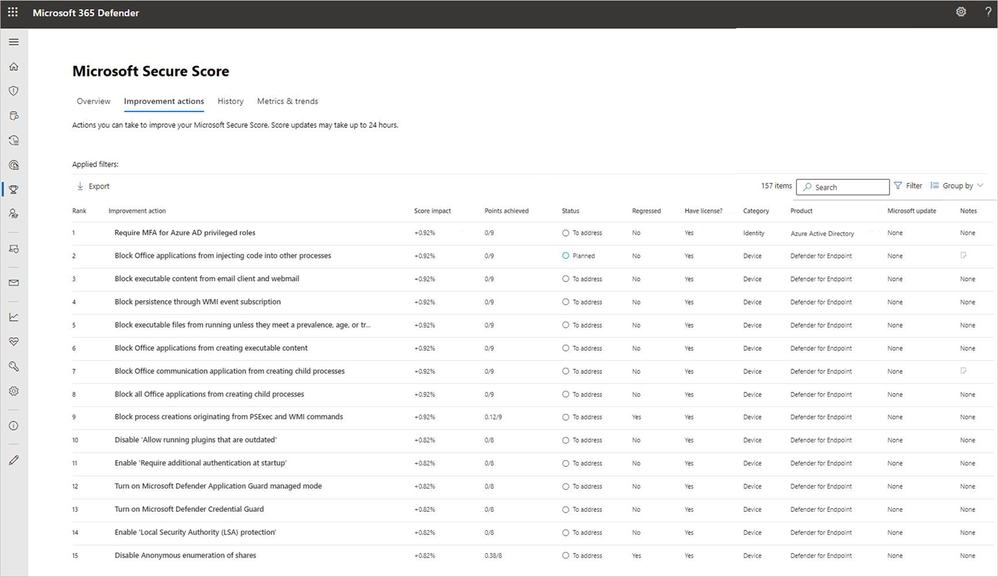This screenshot has height=577, width=998.
Task: Open note icon on Block Office communication application row
Action: click(963, 370)
